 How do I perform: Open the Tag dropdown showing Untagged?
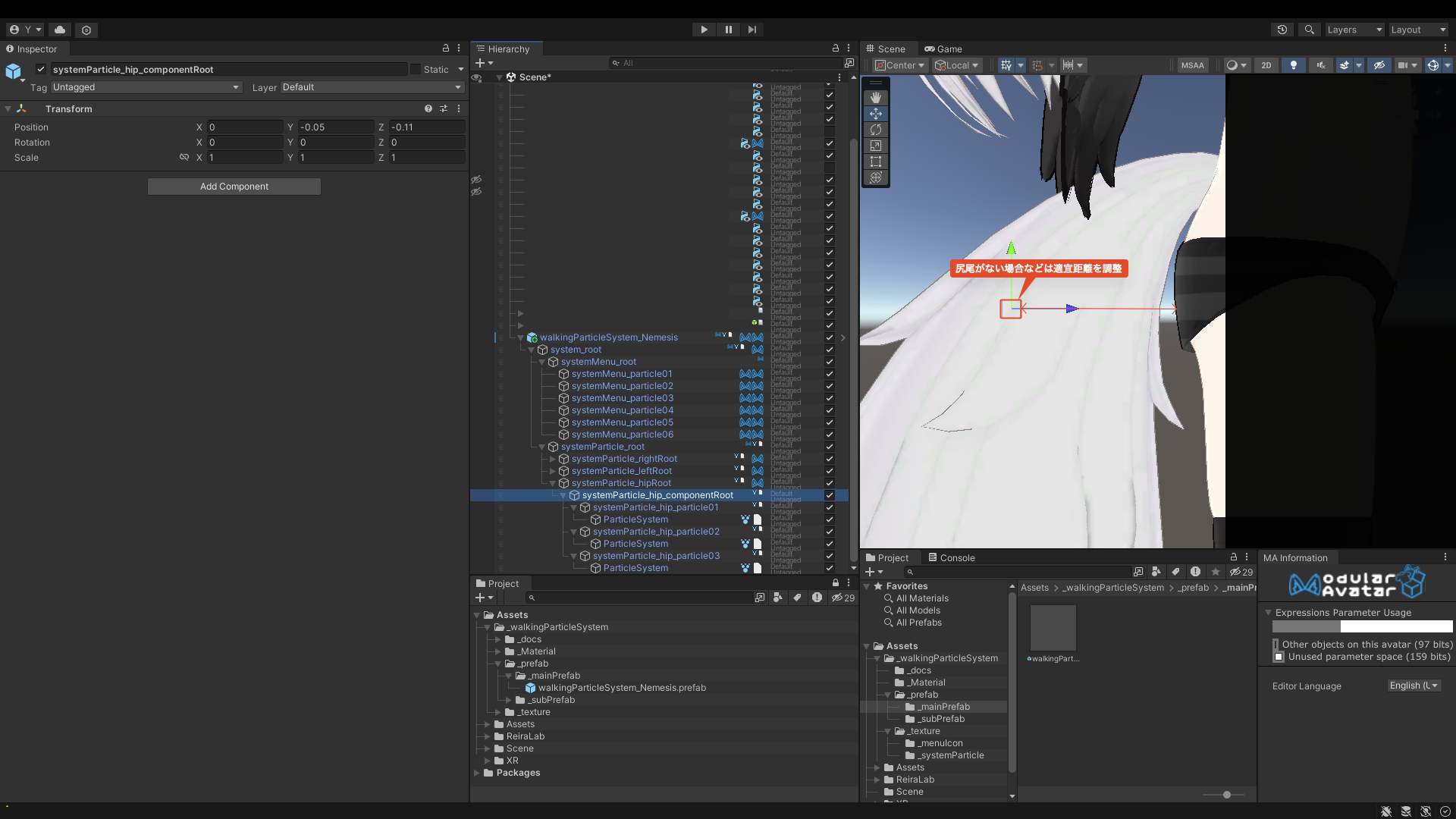(x=145, y=87)
